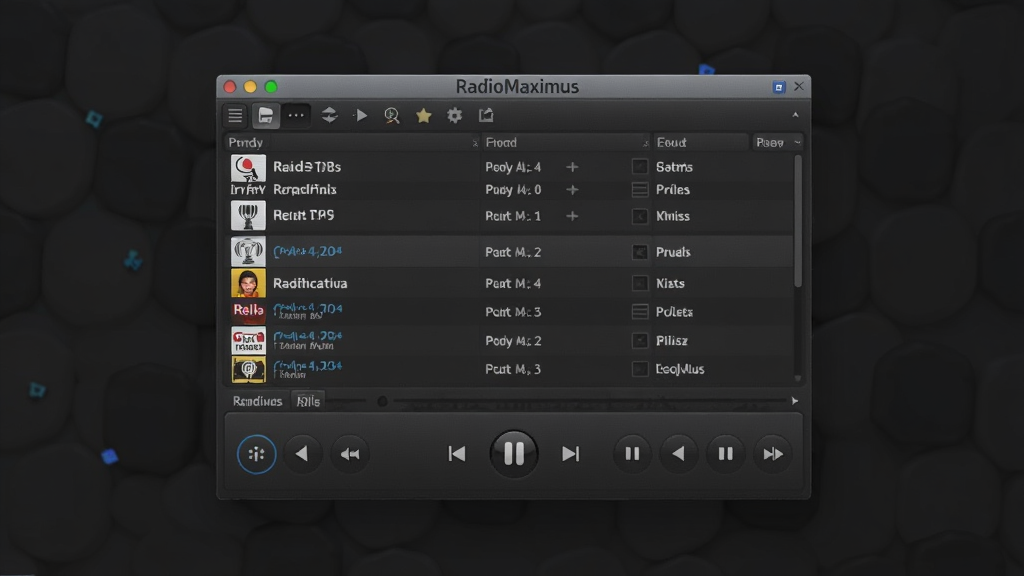Open the three-dots more options button

[296, 116]
